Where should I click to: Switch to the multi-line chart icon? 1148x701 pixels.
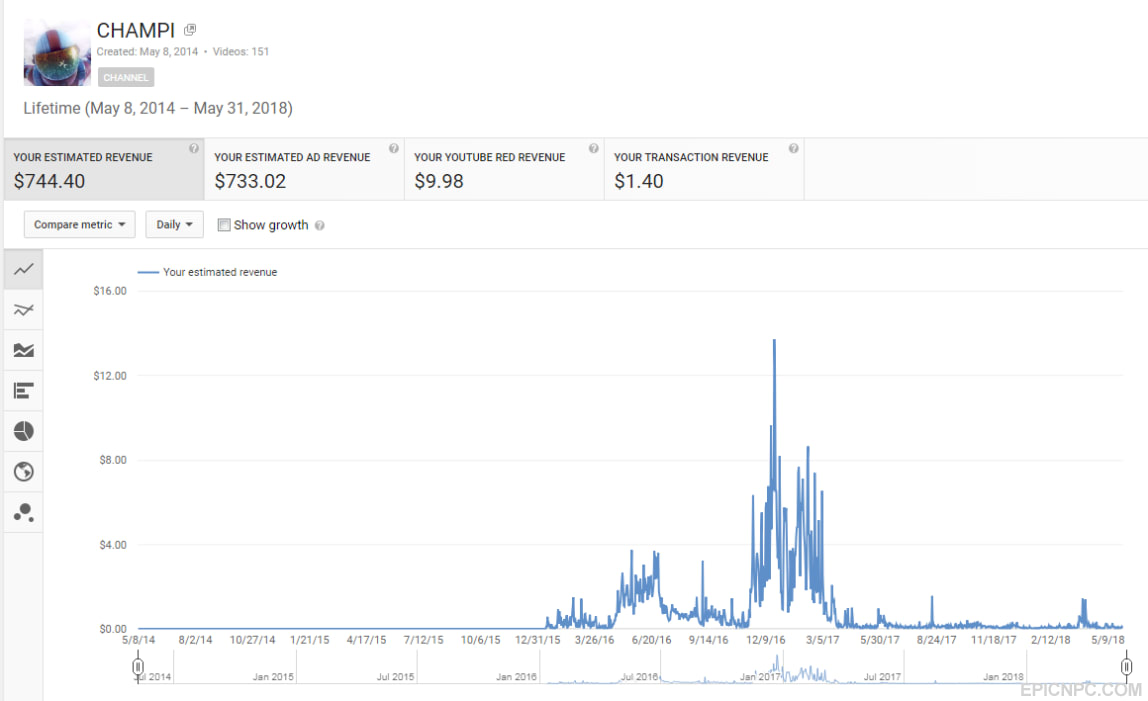point(23,310)
